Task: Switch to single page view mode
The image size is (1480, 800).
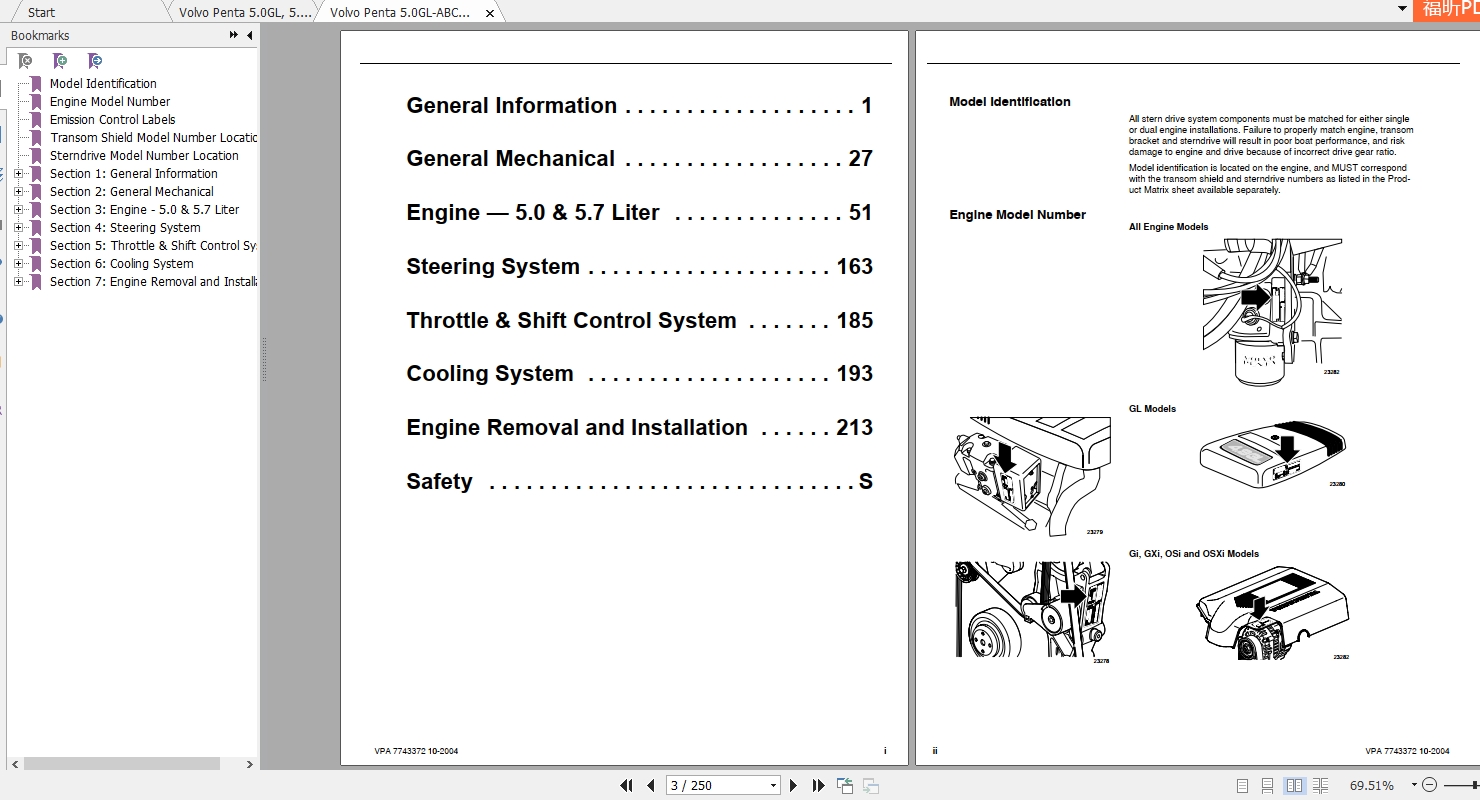Action: [1242, 786]
